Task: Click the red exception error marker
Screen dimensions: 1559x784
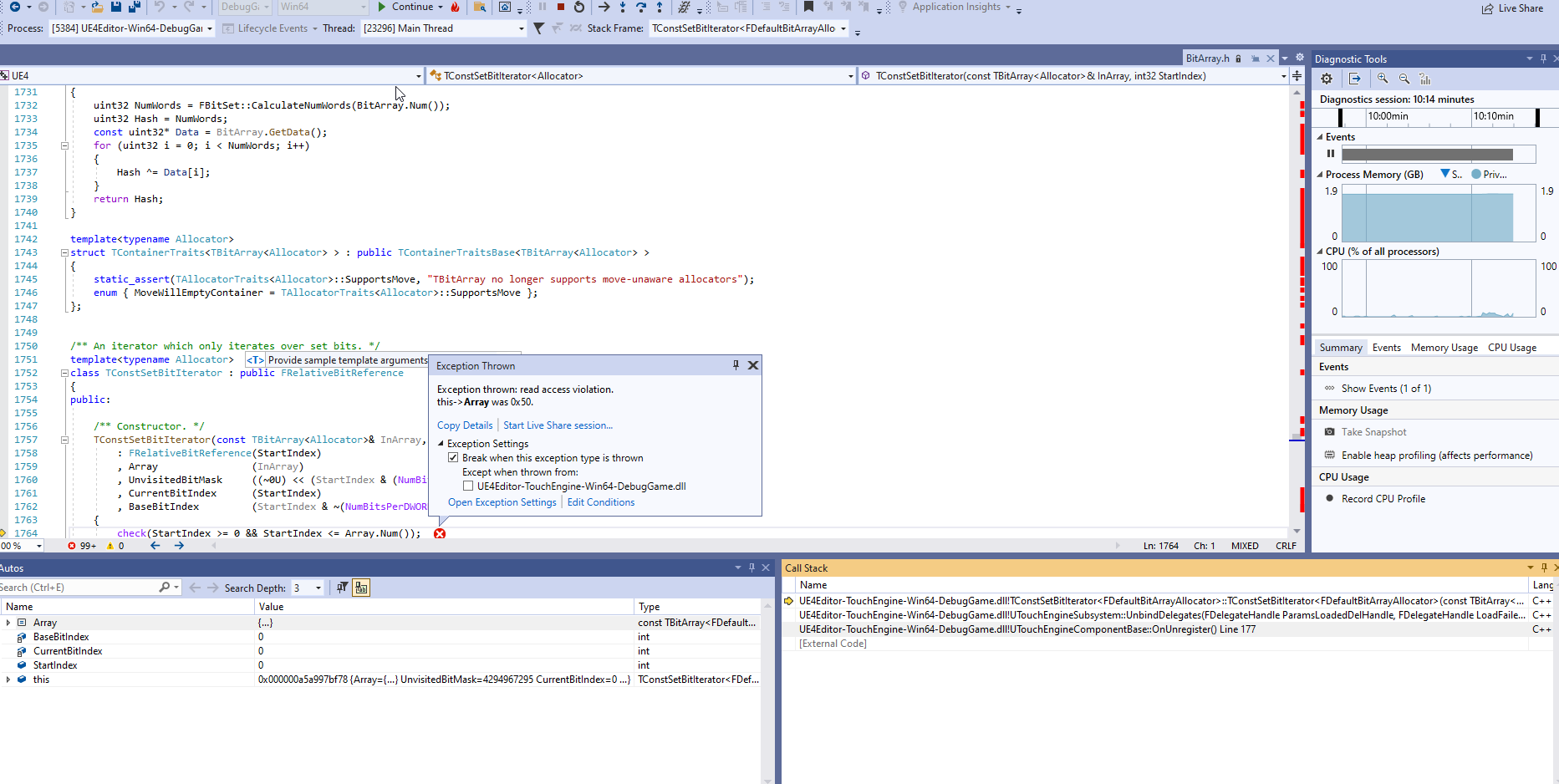Action: 440,533
